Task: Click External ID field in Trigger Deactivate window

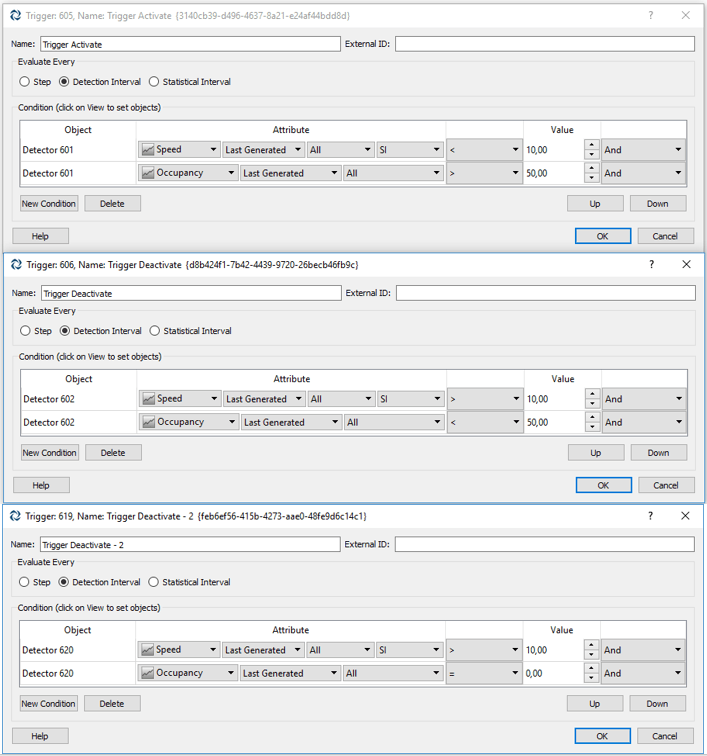Action: 546,293
